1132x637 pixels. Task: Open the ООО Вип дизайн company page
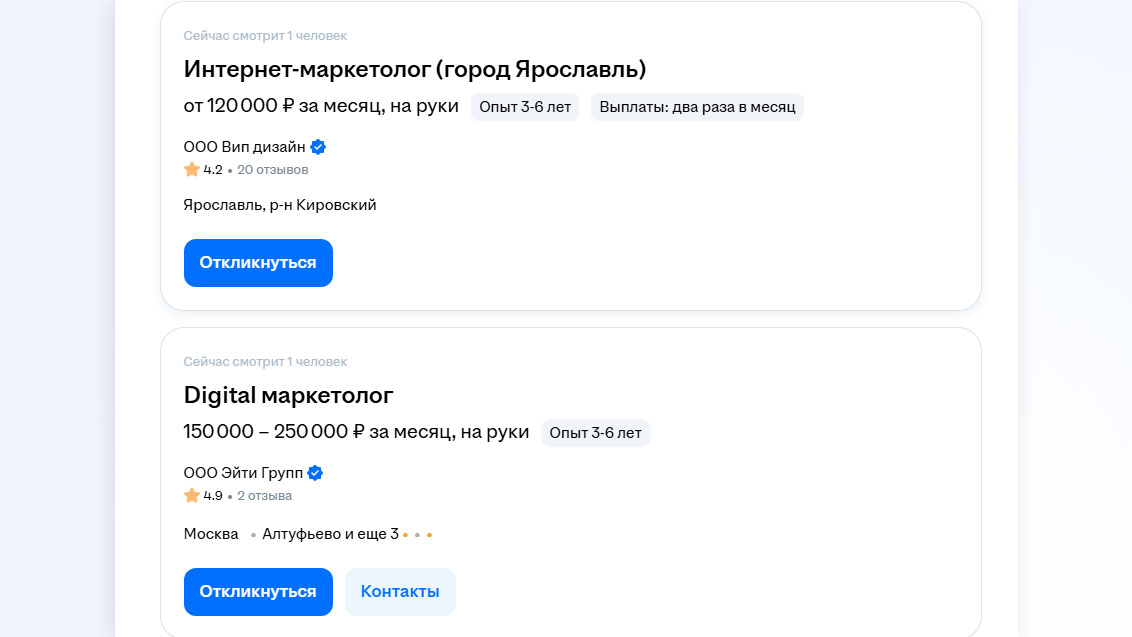coord(244,147)
